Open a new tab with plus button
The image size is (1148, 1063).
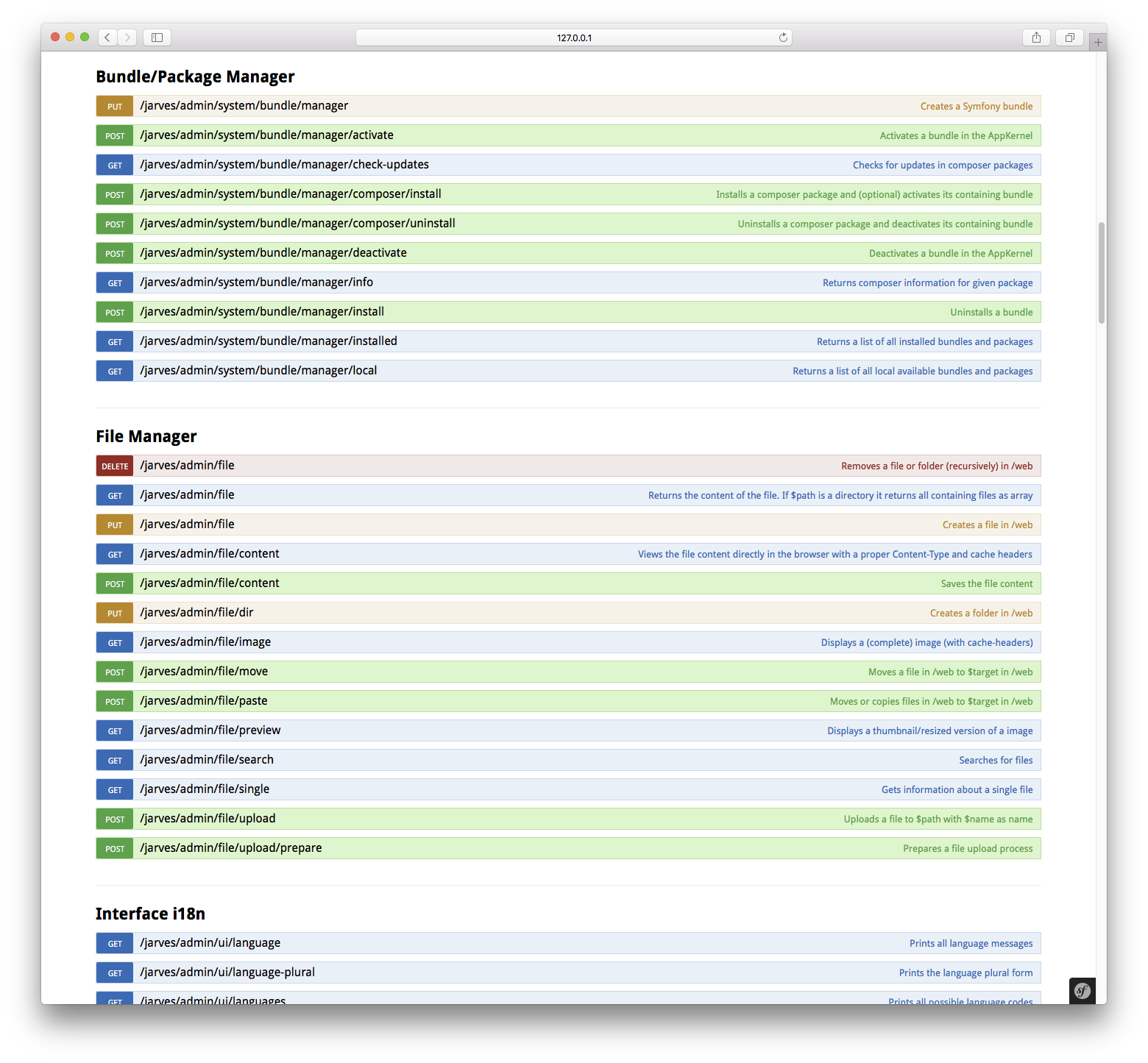point(1098,42)
